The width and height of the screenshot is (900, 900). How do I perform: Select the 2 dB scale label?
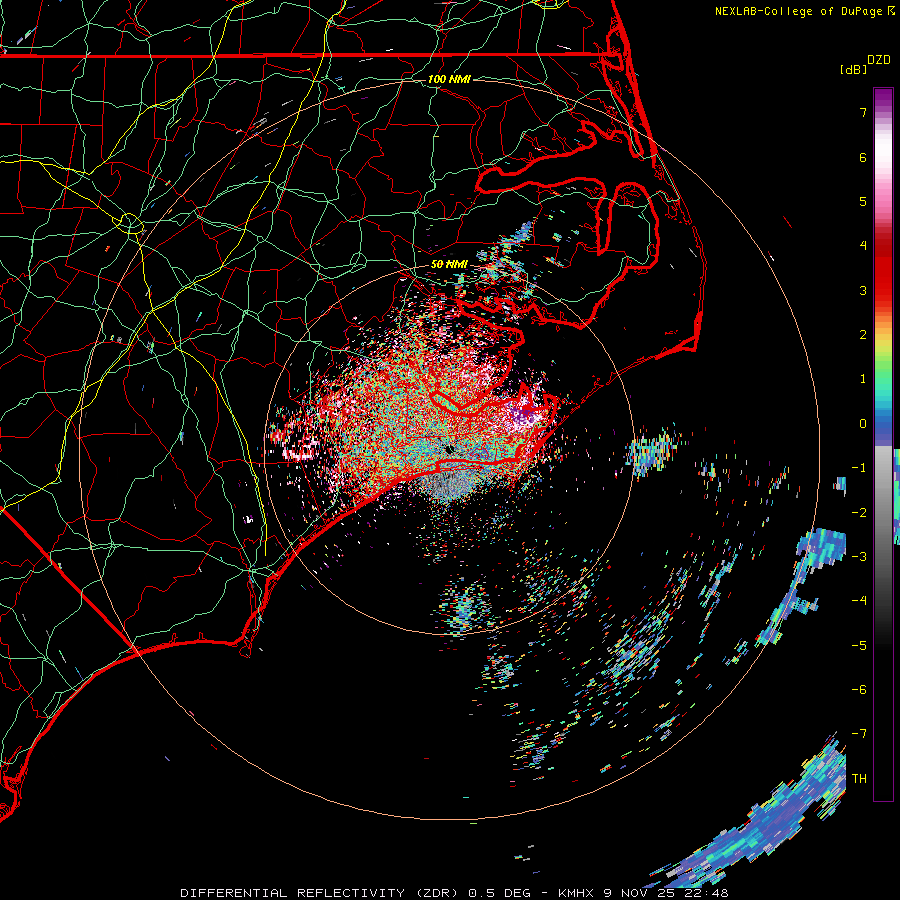pyautogui.click(x=863, y=334)
